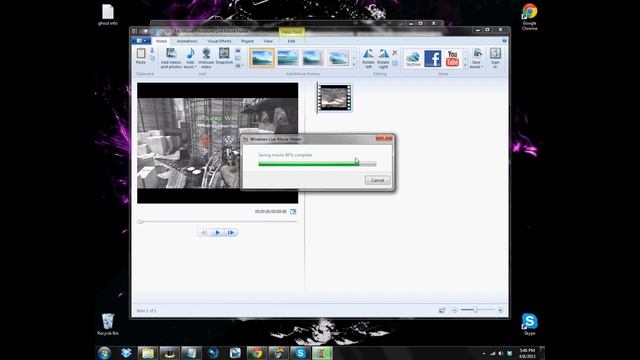This screenshot has height=360, width=640.
Task: Expand the Share gallery
Action: [465, 65]
